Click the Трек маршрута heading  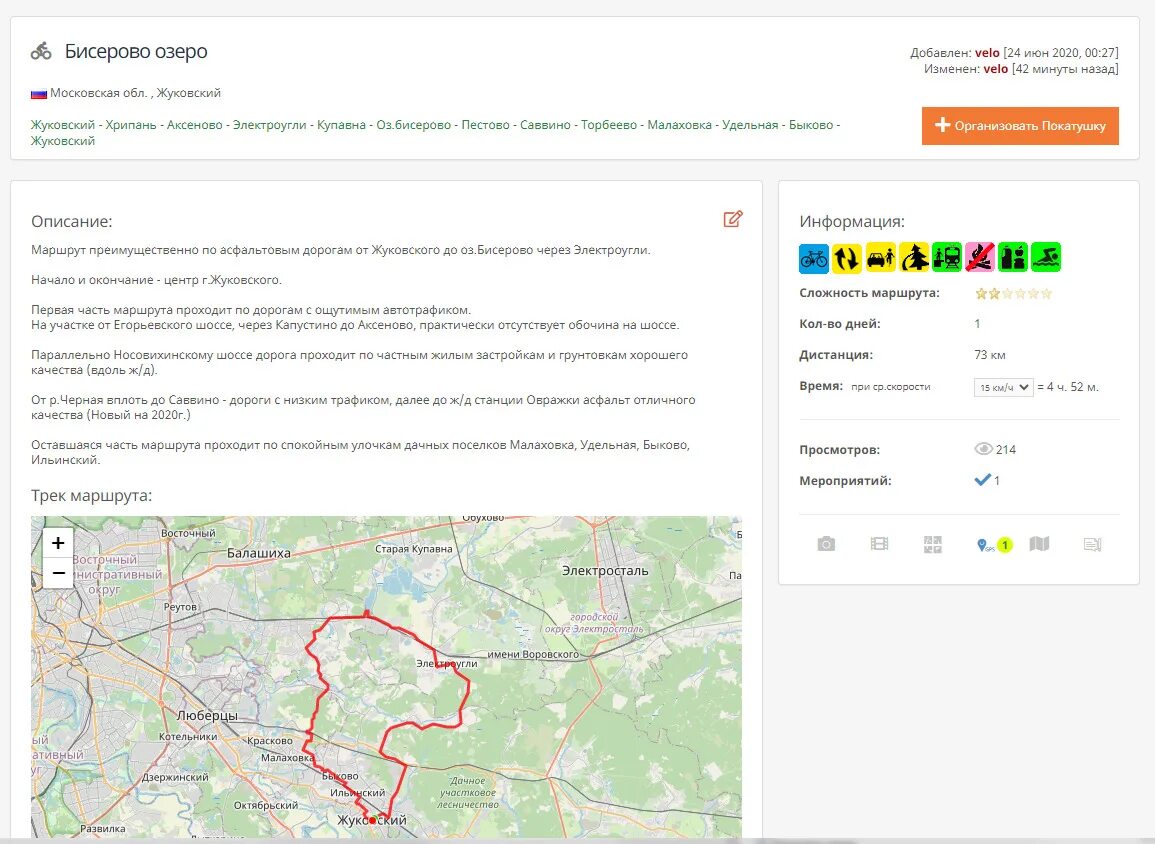91,496
